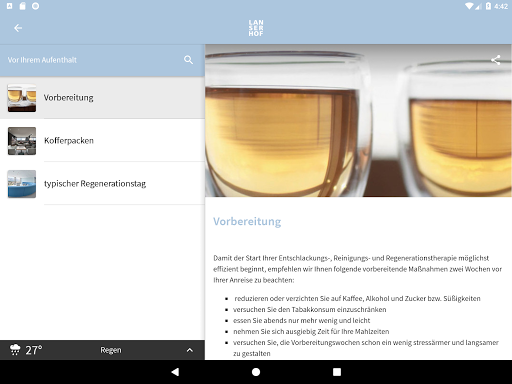Viewport: 512px width, 384px height.
Task: Tap the bullet about Tabakkonsum einzuschränken
Action: point(310,310)
